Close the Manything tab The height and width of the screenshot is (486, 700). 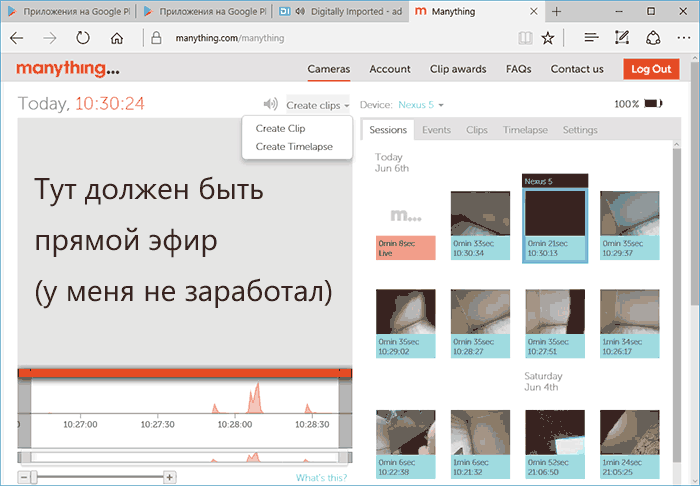533,12
